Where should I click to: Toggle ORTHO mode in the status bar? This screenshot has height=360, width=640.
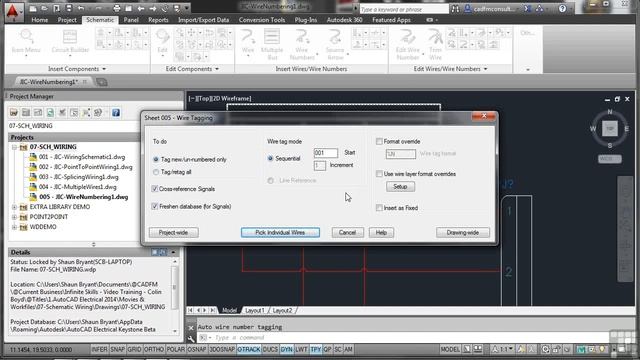point(153,349)
